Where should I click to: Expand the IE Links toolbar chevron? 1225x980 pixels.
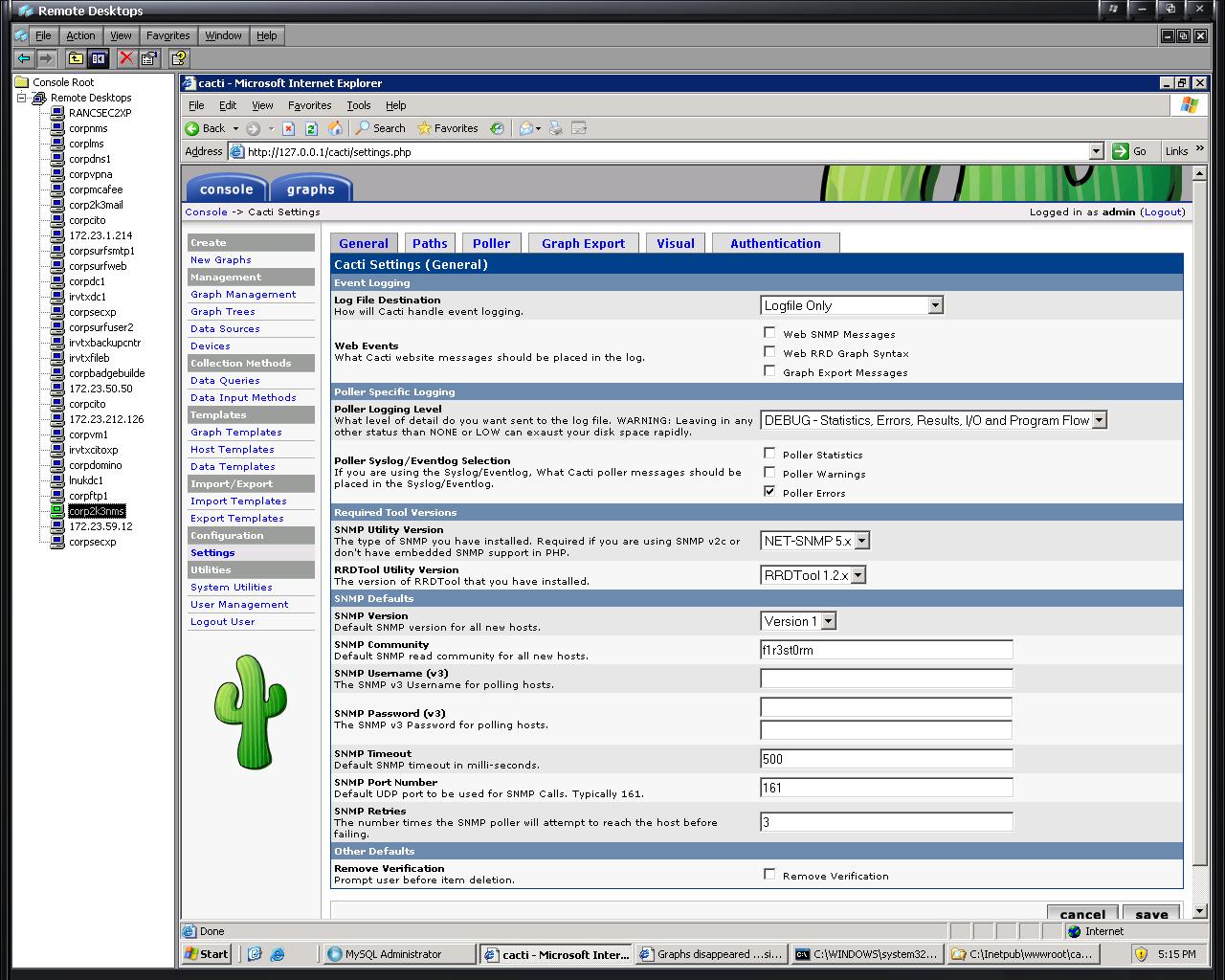[1199, 150]
